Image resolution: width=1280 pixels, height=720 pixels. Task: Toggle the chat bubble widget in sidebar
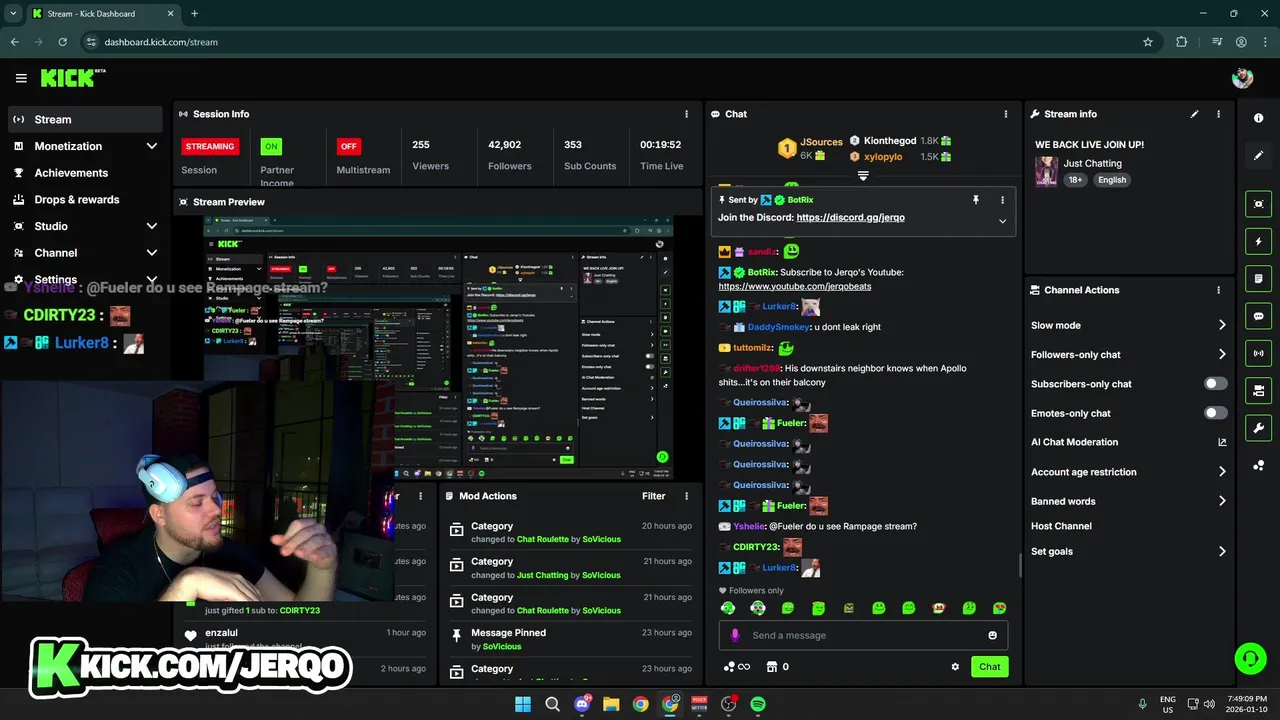1259,316
